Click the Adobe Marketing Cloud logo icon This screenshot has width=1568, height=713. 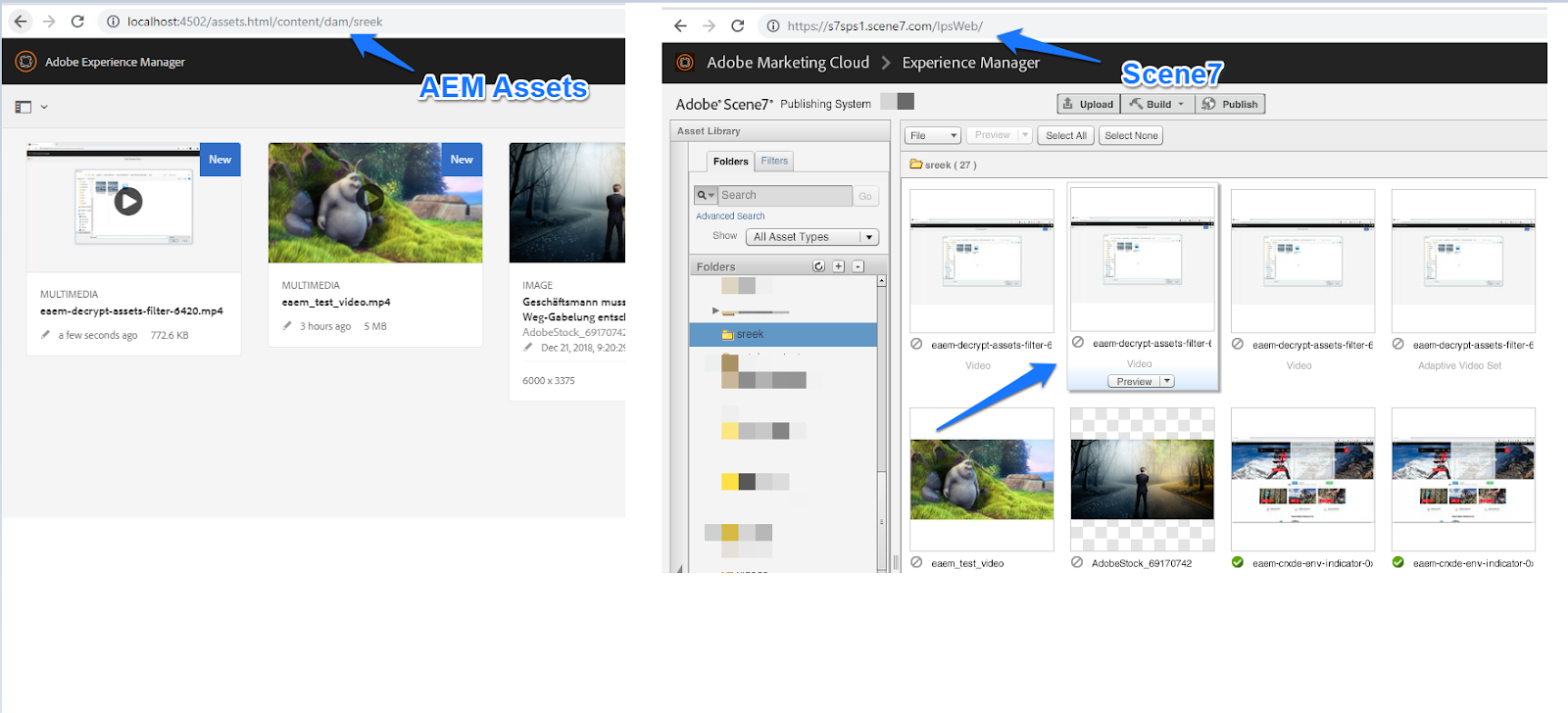(685, 63)
